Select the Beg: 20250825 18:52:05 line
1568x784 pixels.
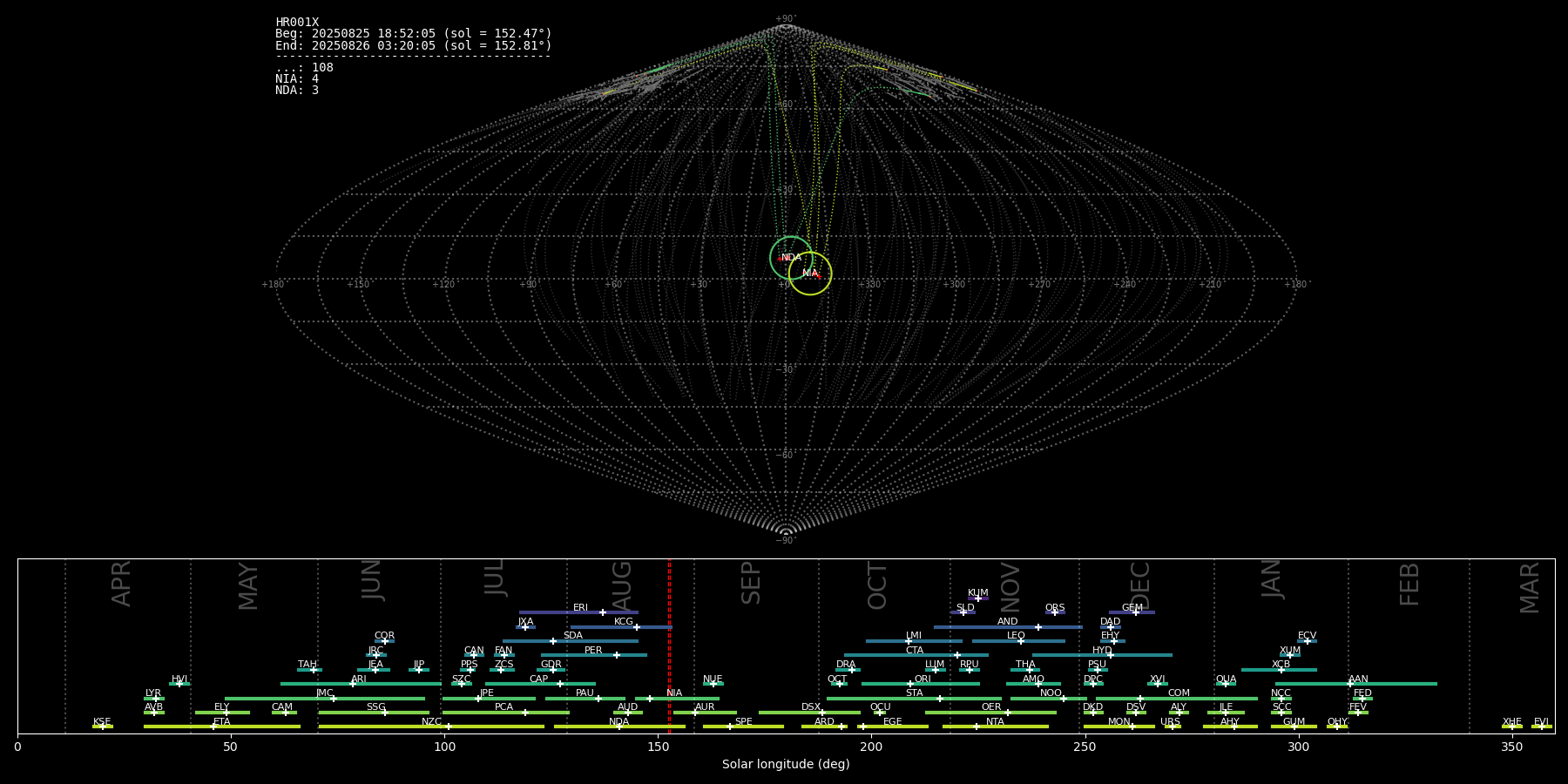click(x=414, y=34)
